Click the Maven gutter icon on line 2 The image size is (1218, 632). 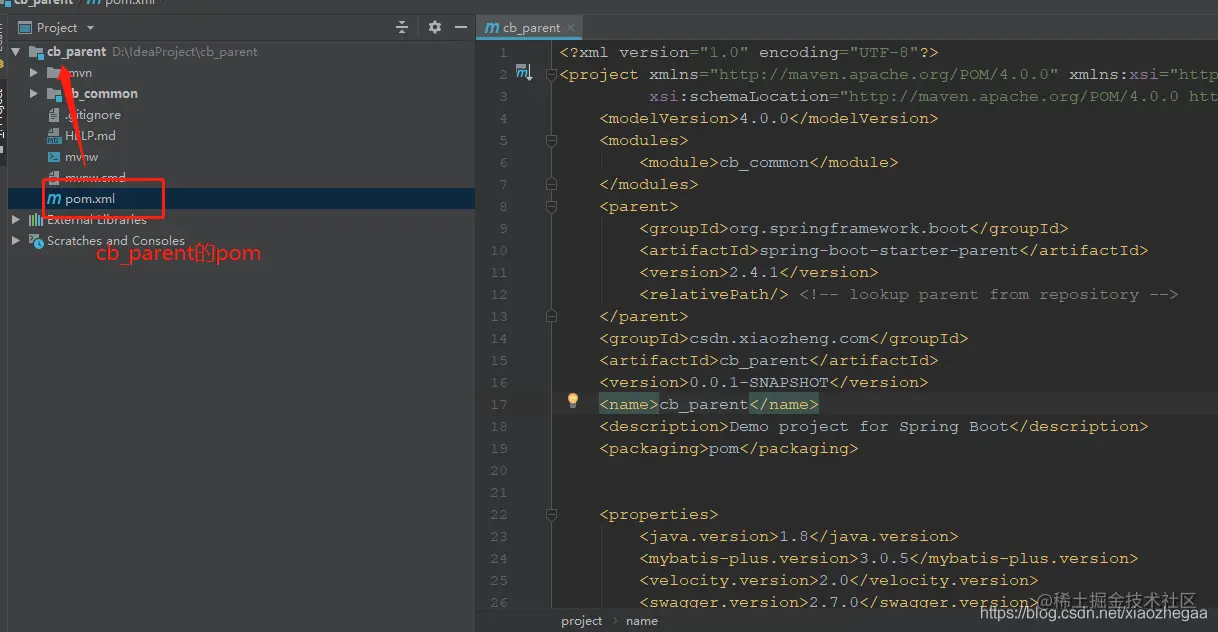click(x=523, y=73)
